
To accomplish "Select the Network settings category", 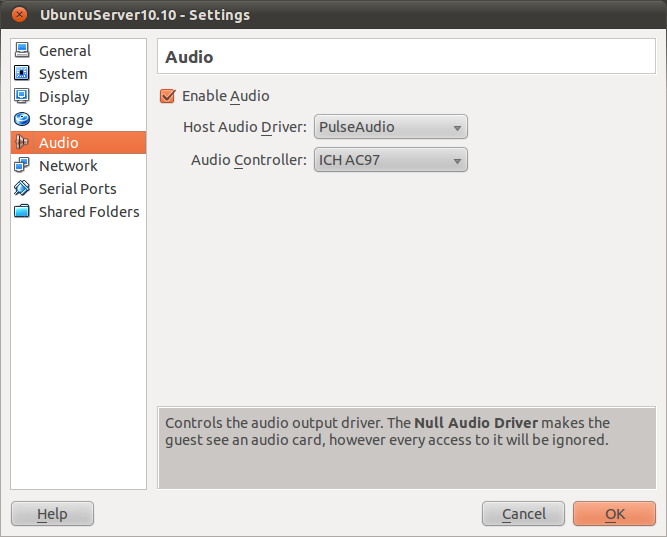I will (x=68, y=166).
